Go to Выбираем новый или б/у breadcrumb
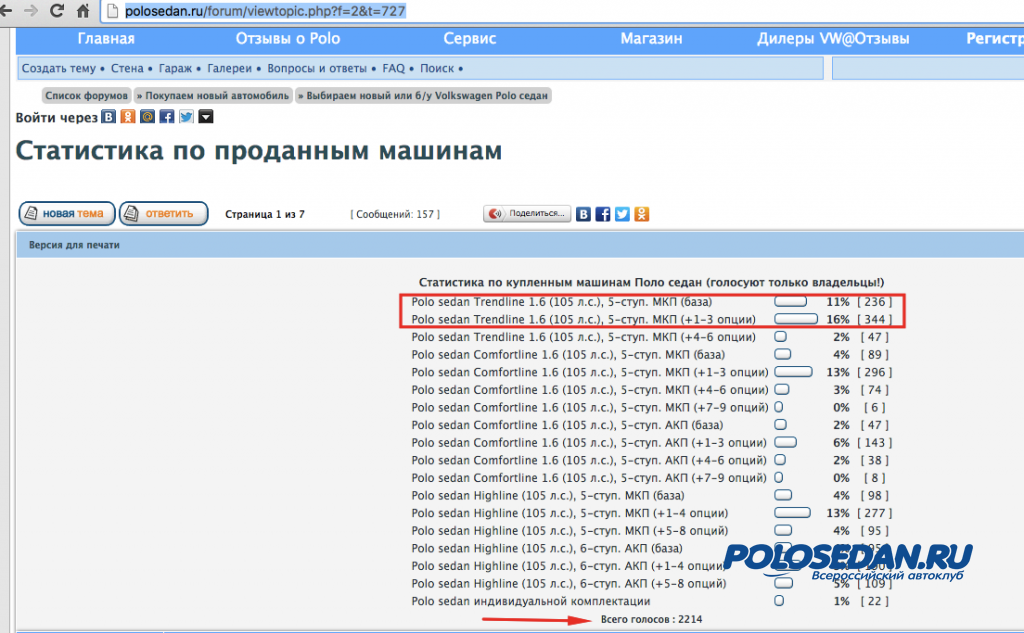This screenshot has height=633, width=1024. tap(423, 95)
